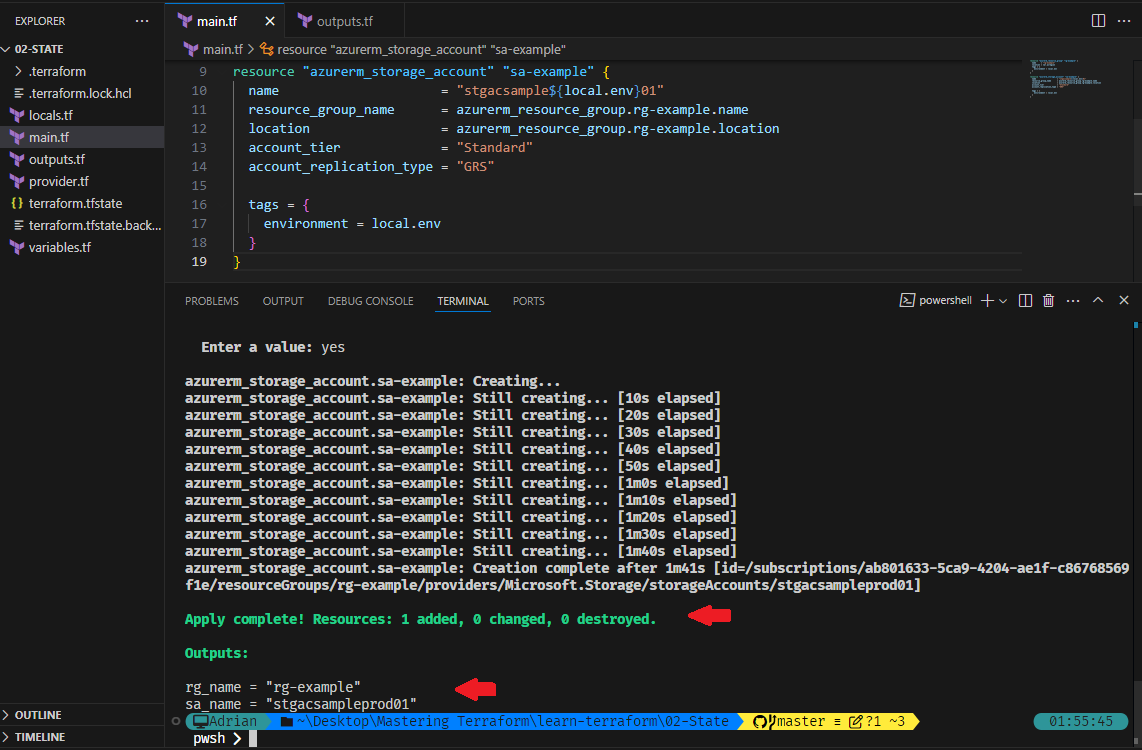This screenshot has width=1142, height=750.
Task: Switch to the OUTPUT panel tab
Action: point(283,301)
